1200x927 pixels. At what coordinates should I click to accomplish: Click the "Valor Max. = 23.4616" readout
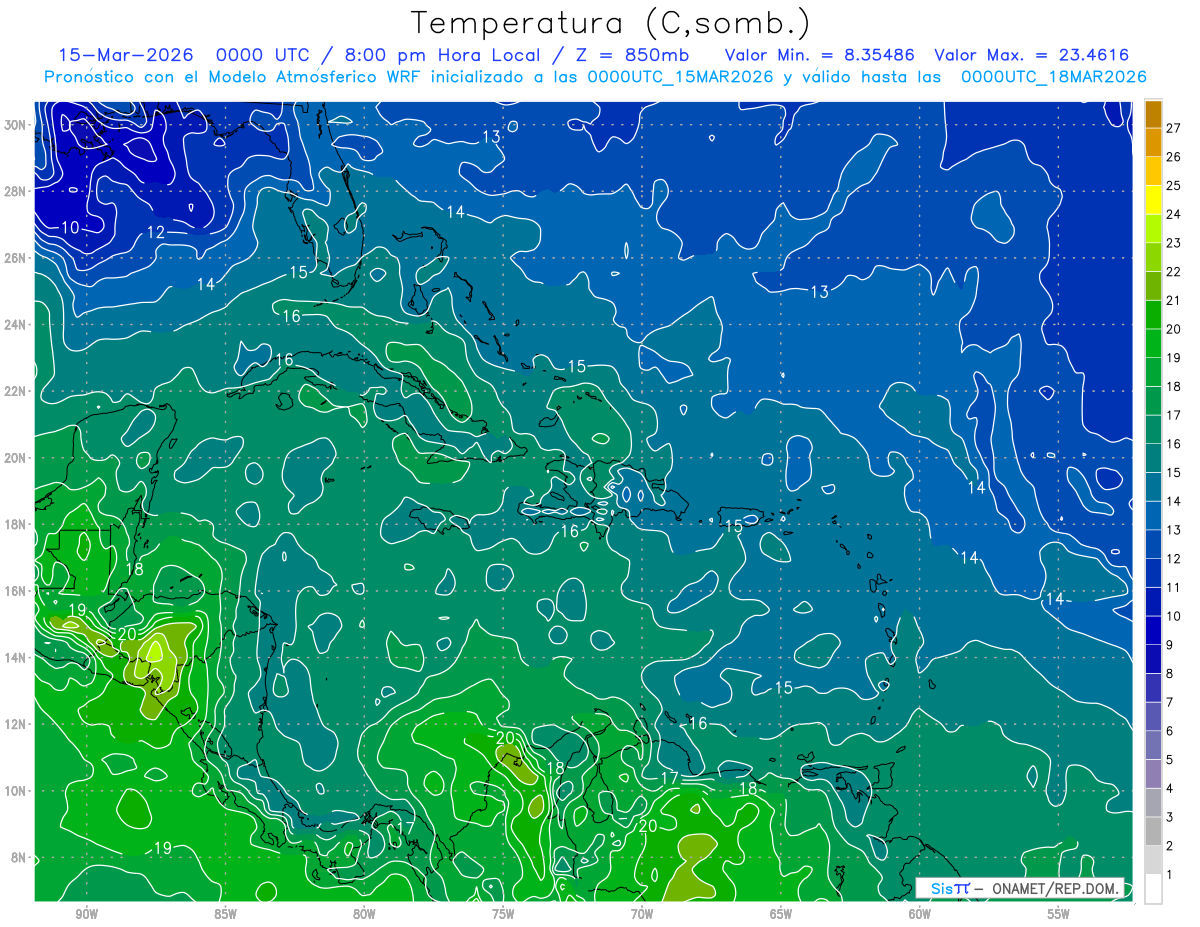pyautogui.click(x=1033, y=55)
